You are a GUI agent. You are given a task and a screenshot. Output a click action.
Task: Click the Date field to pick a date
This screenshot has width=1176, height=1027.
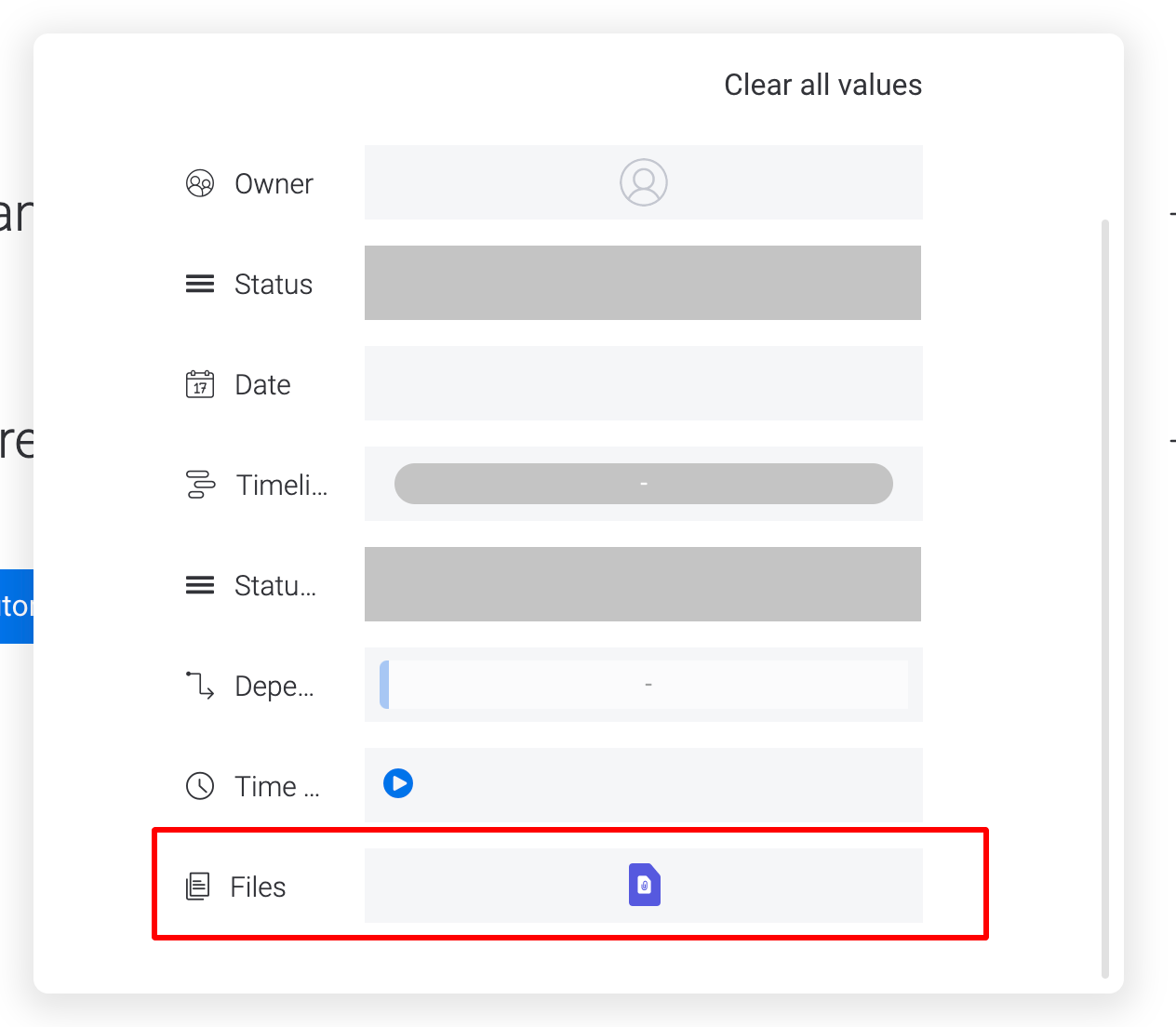[x=643, y=383]
